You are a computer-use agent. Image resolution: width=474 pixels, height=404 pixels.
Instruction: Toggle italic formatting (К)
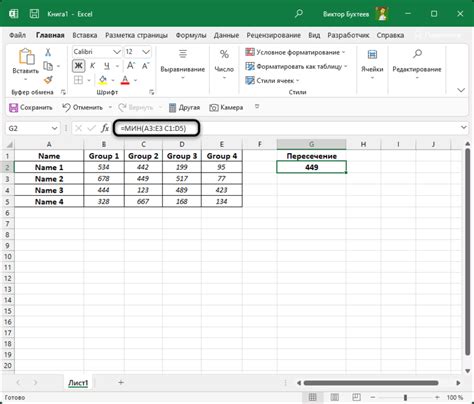93,66
